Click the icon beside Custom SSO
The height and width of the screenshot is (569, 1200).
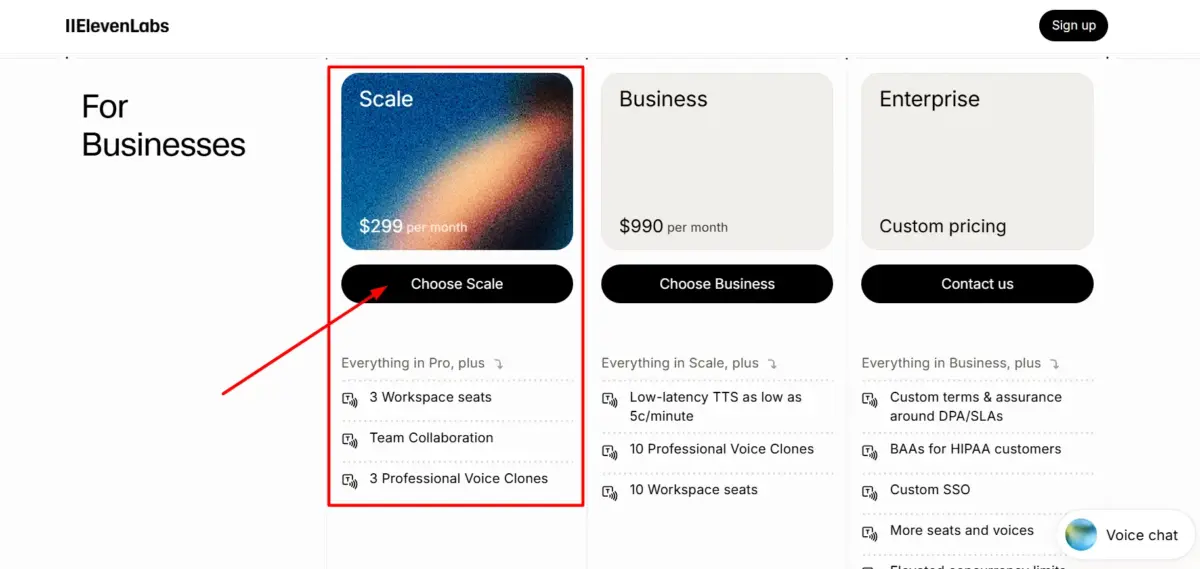tap(870, 491)
